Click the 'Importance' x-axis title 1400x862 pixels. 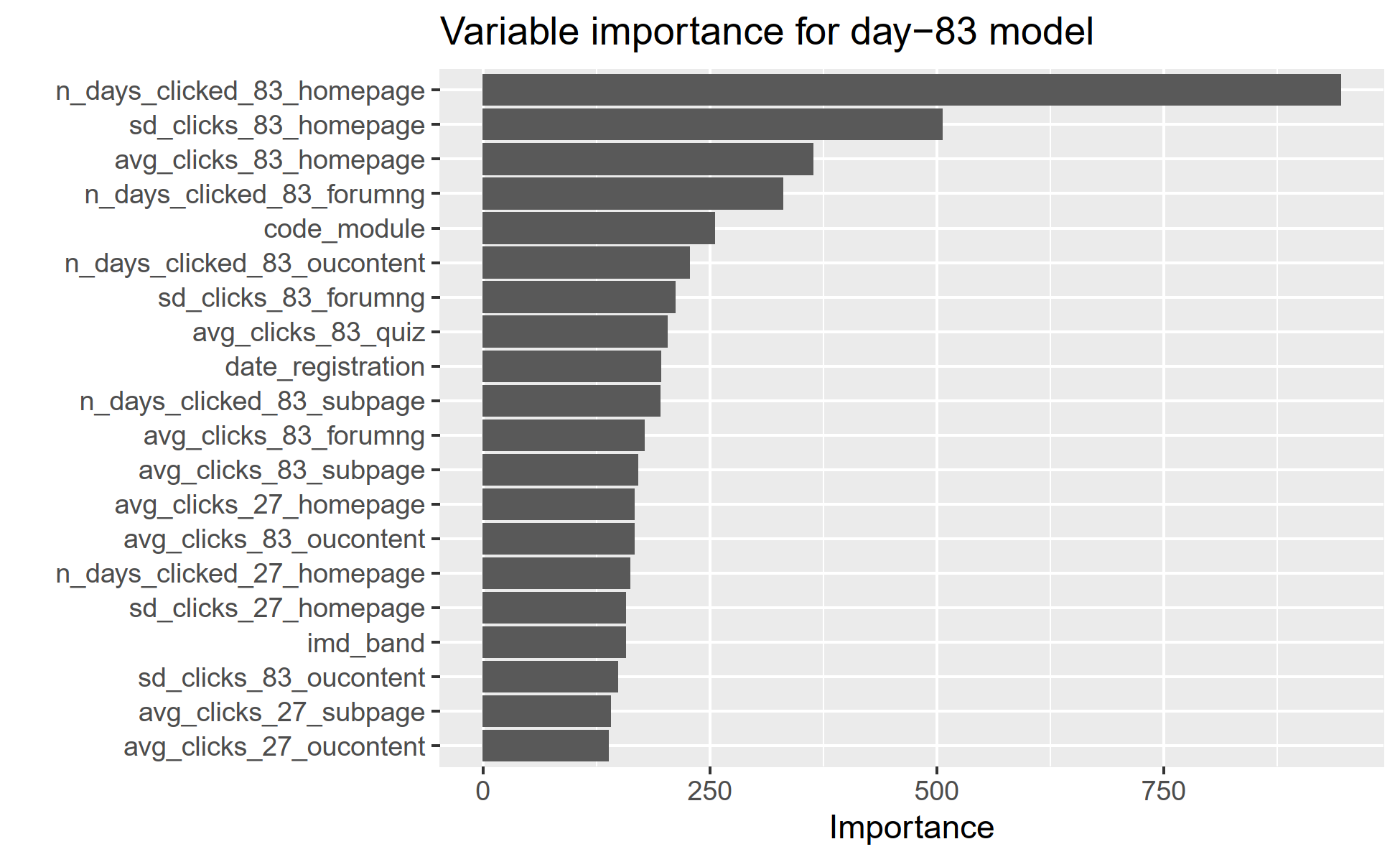click(x=911, y=828)
